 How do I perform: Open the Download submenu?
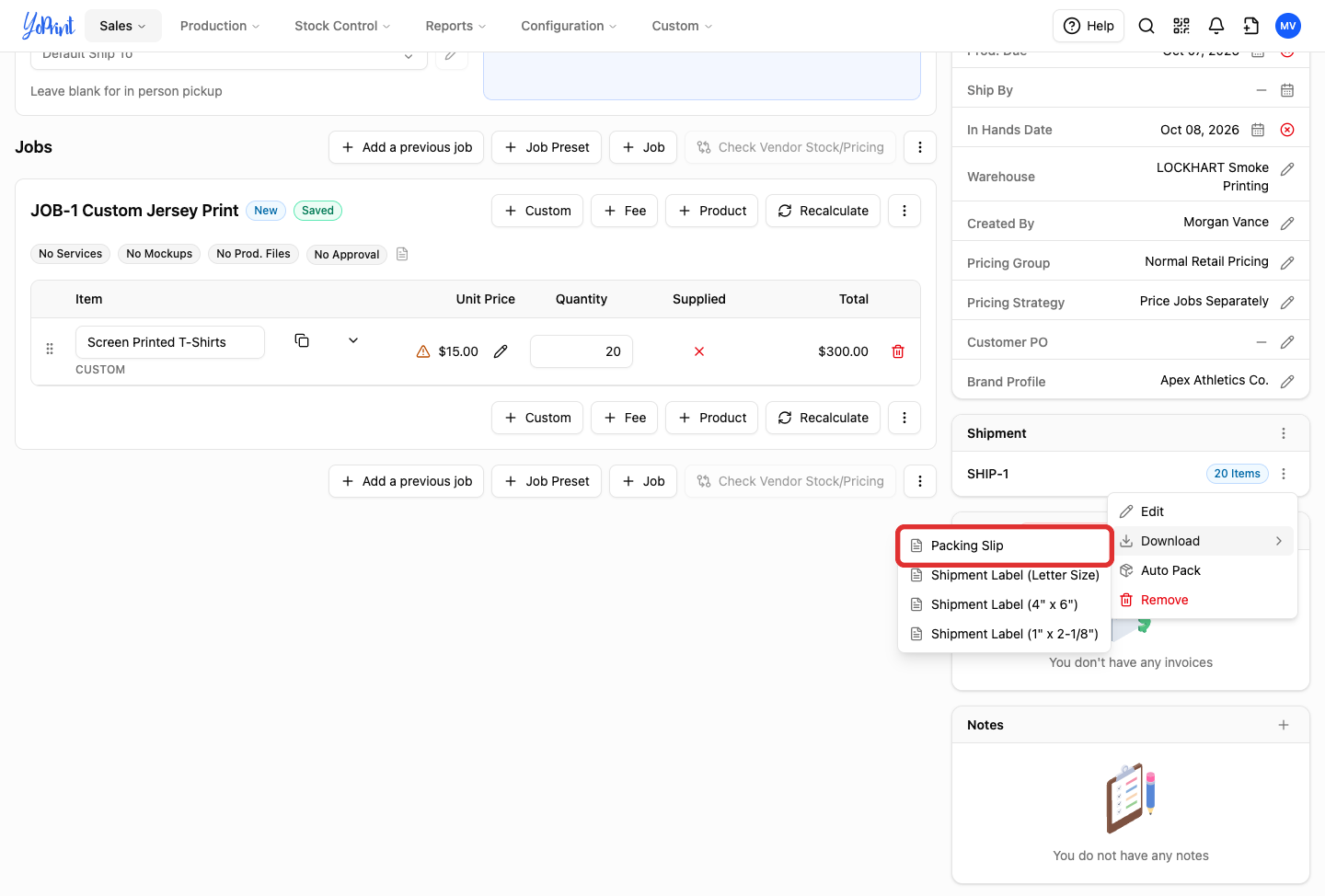pyautogui.click(x=1203, y=541)
